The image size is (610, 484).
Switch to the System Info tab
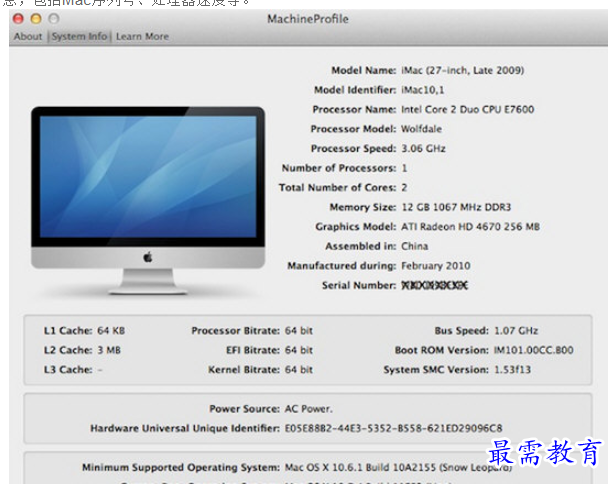(x=79, y=37)
